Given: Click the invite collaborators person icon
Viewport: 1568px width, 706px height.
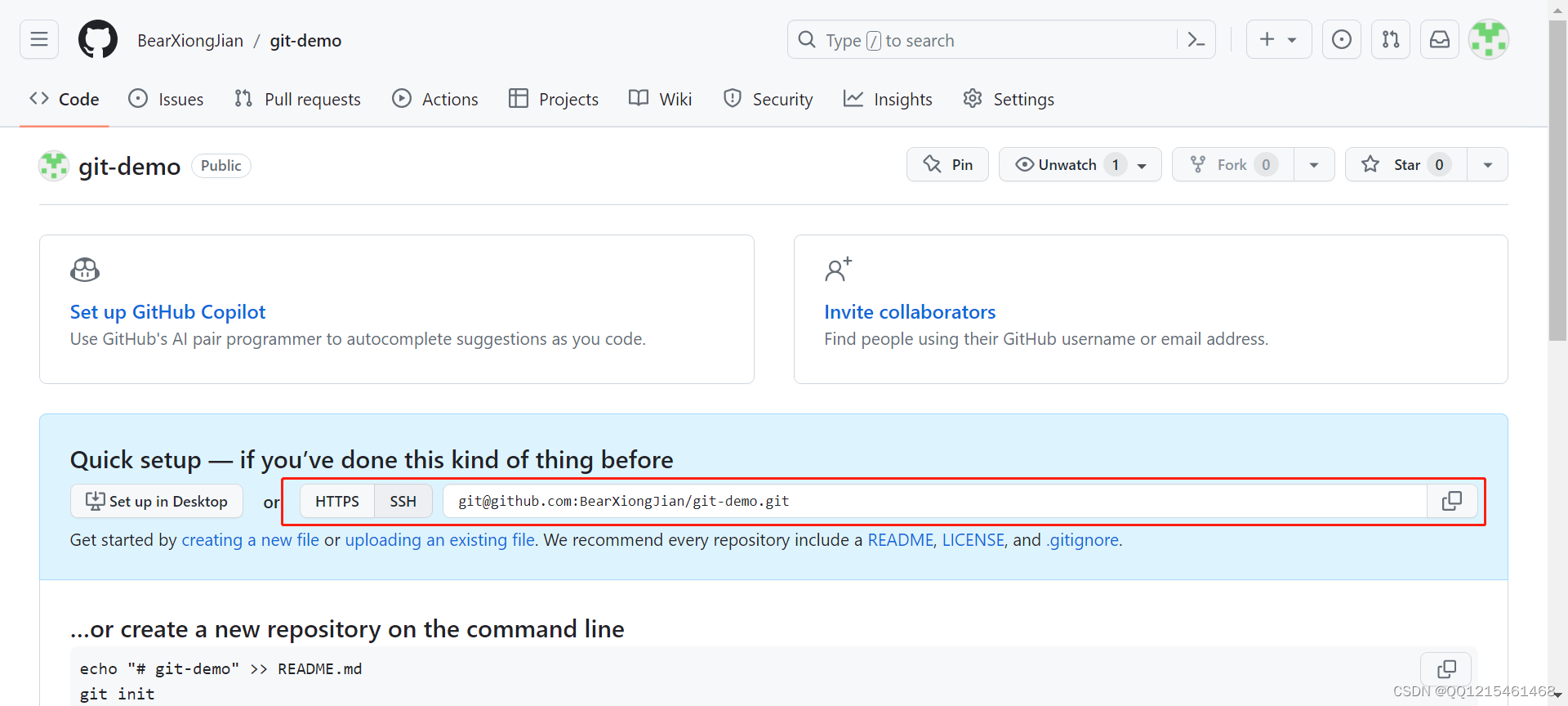Looking at the screenshot, I should point(838,269).
